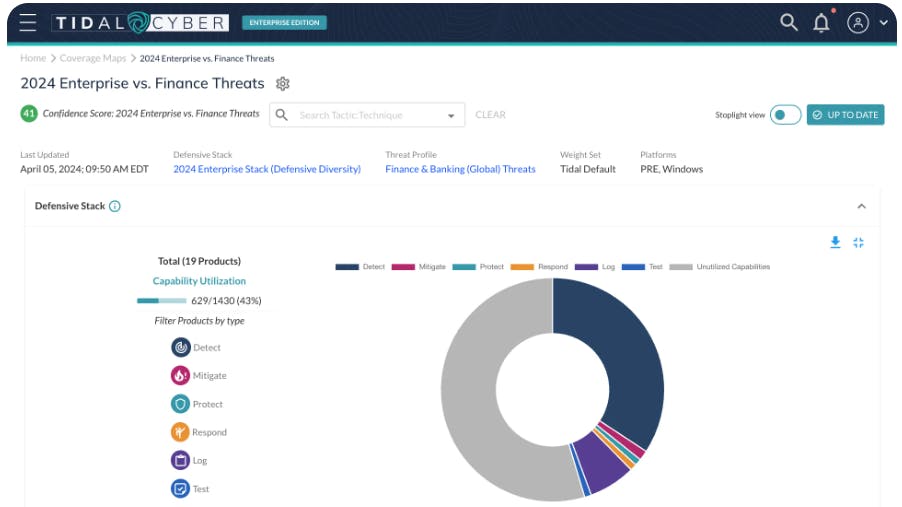Viewport: 902px width, 507px height.
Task: Toggle Unutilized Capabilities legend entry
Action: [719, 267]
